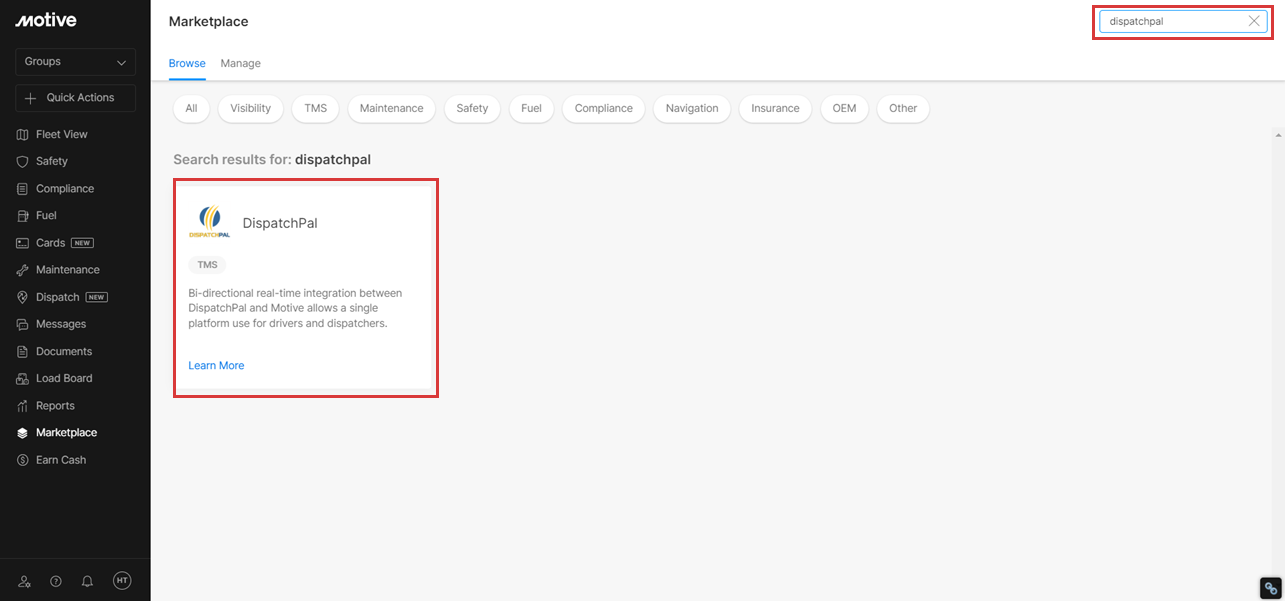This screenshot has height=601, width=1285.
Task: Click the Fleet View map icon
Action: click(x=23, y=134)
